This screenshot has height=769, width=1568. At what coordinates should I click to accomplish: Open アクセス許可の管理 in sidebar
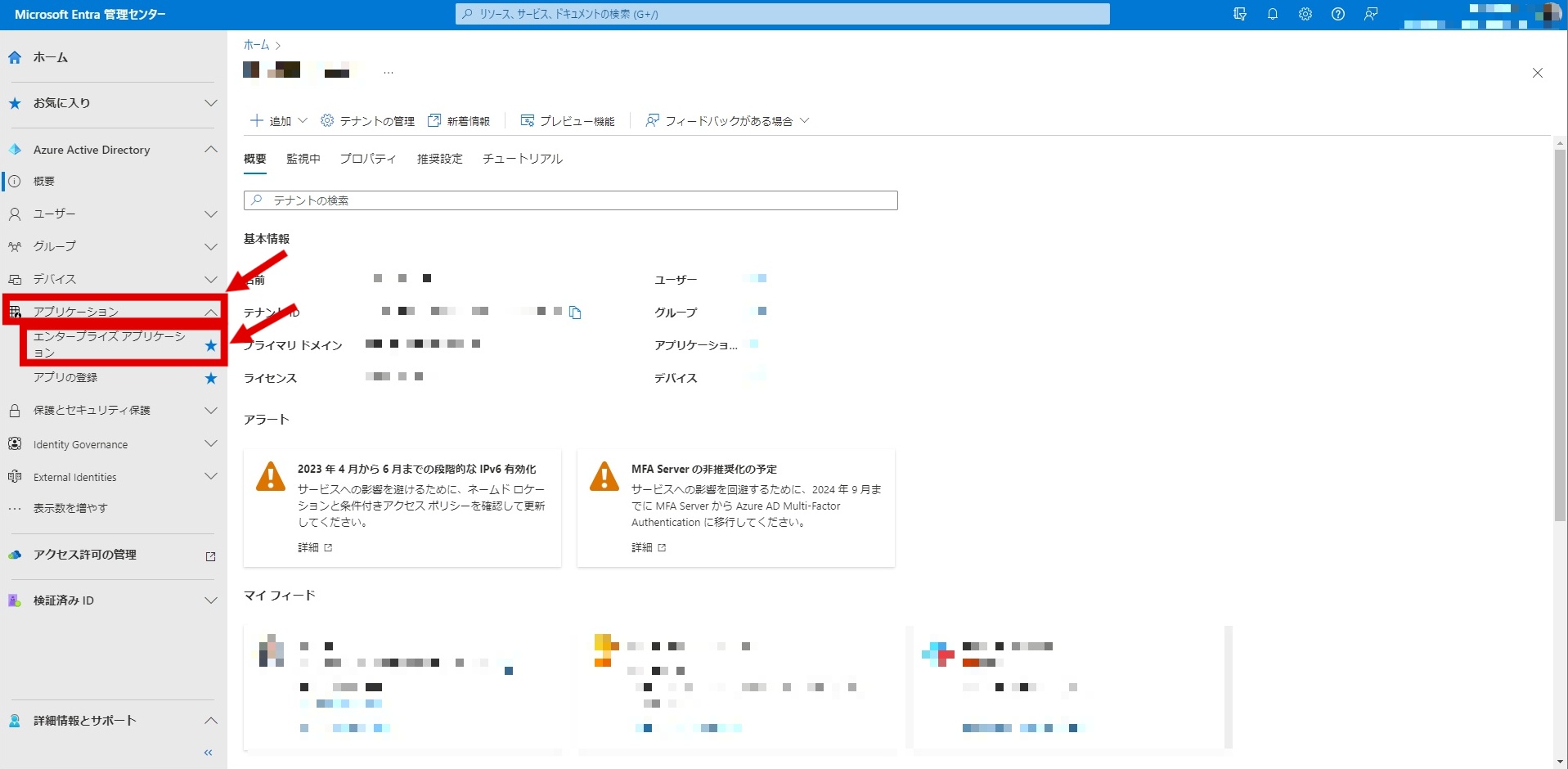(85, 555)
